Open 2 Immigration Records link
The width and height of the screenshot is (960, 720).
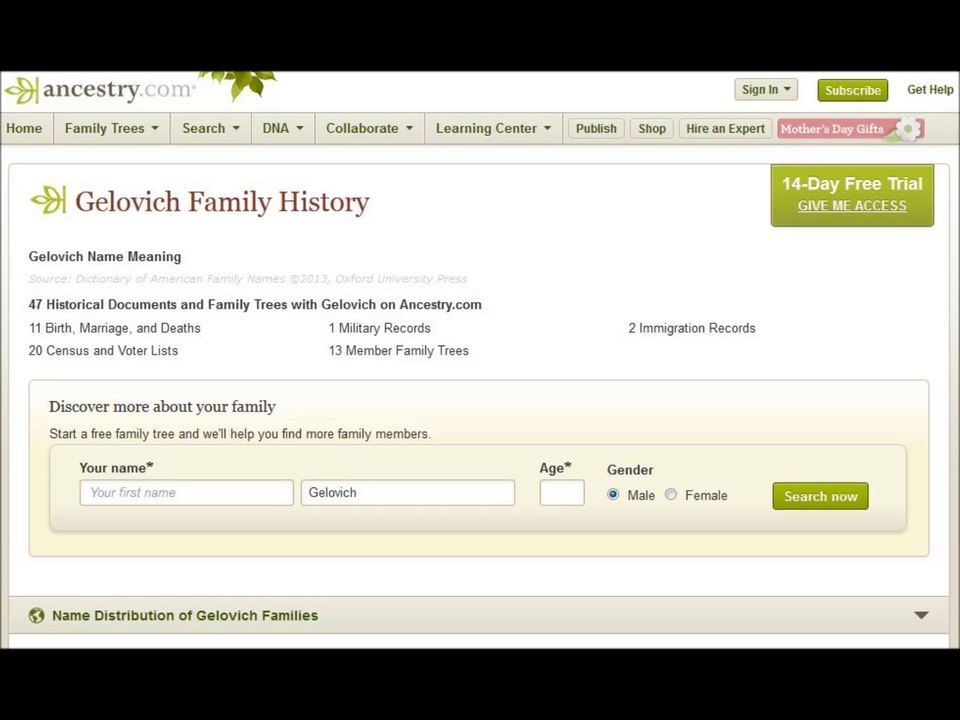692,328
